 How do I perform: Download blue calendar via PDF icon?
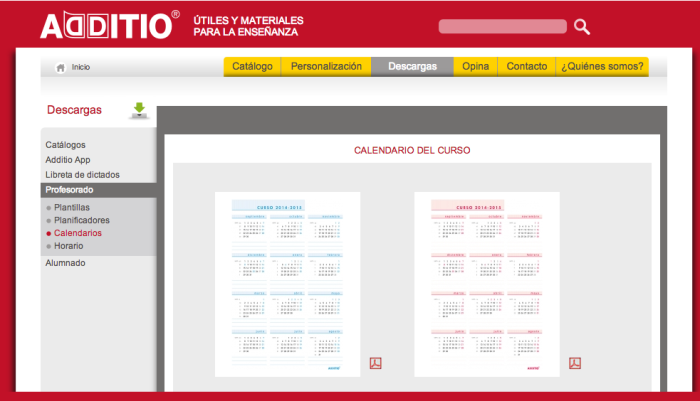[376, 363]
